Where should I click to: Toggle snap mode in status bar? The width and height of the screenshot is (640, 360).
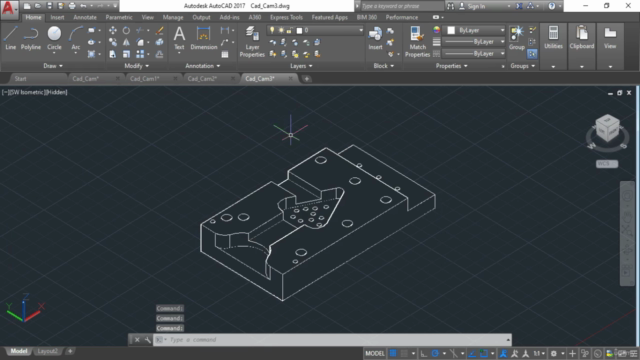point(404,353)
